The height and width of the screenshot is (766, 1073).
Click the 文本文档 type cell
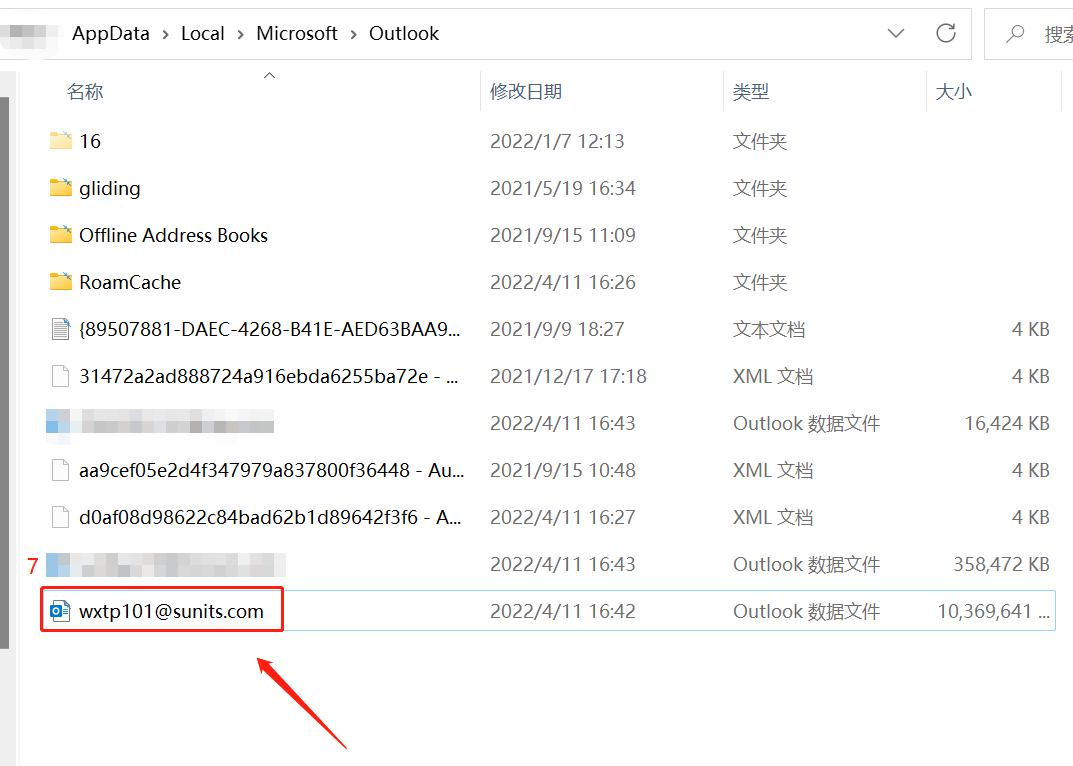coord(768,329)
